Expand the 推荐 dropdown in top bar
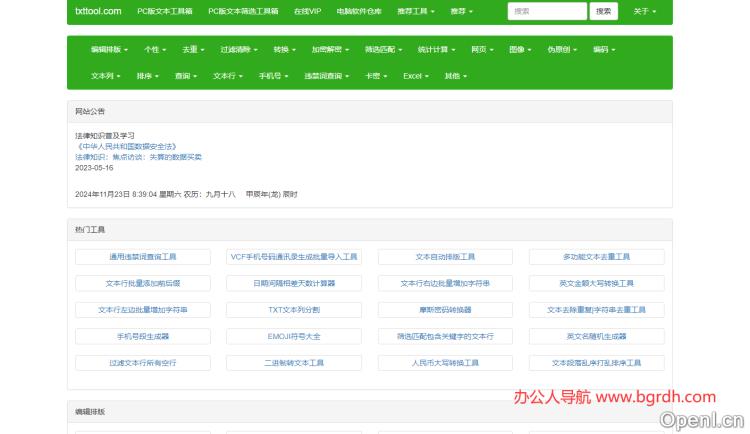This screenshot has width=750, height=434. [x=461, y=11]
